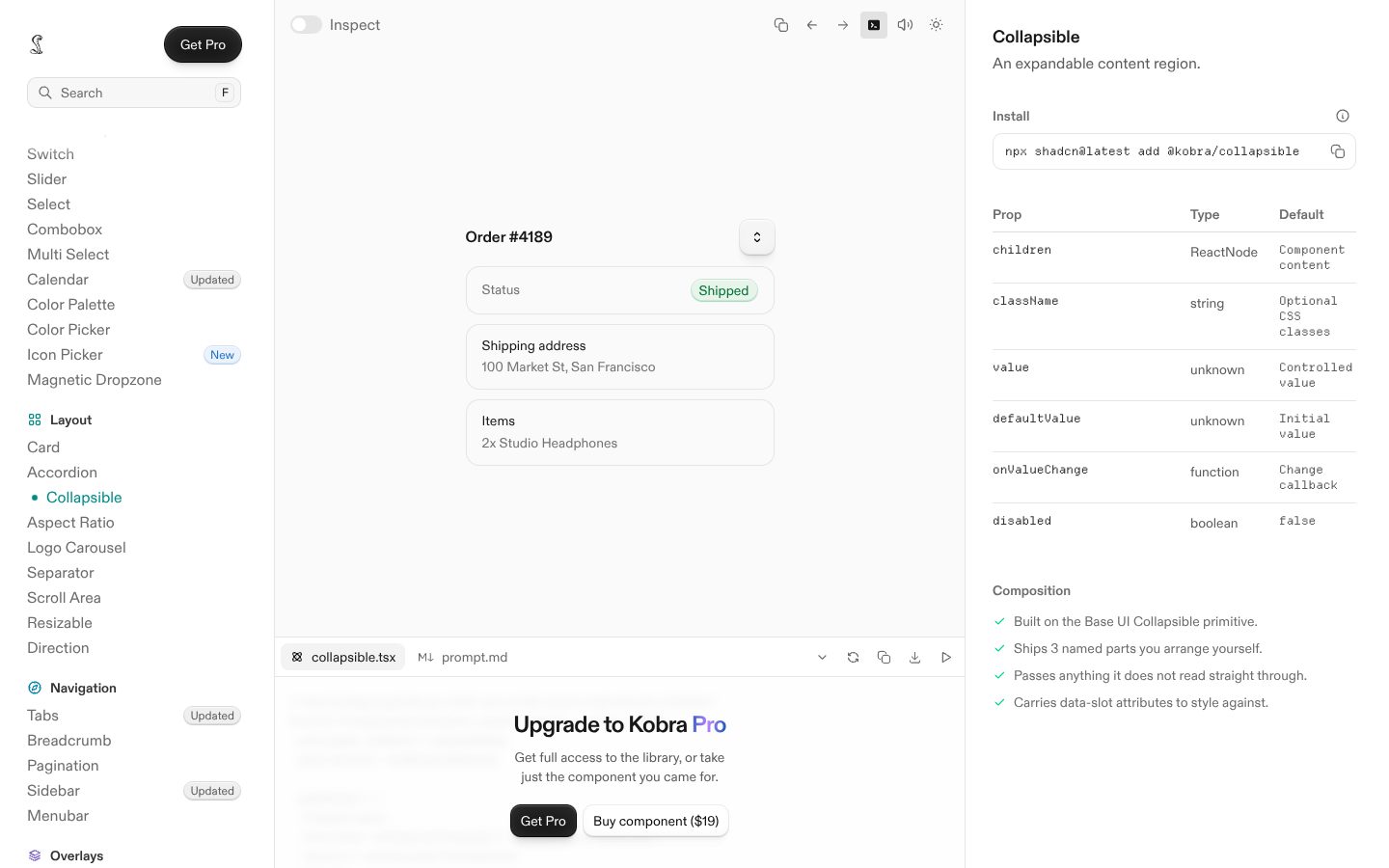Click the defaultValue prop name

tap(1036, 419)
